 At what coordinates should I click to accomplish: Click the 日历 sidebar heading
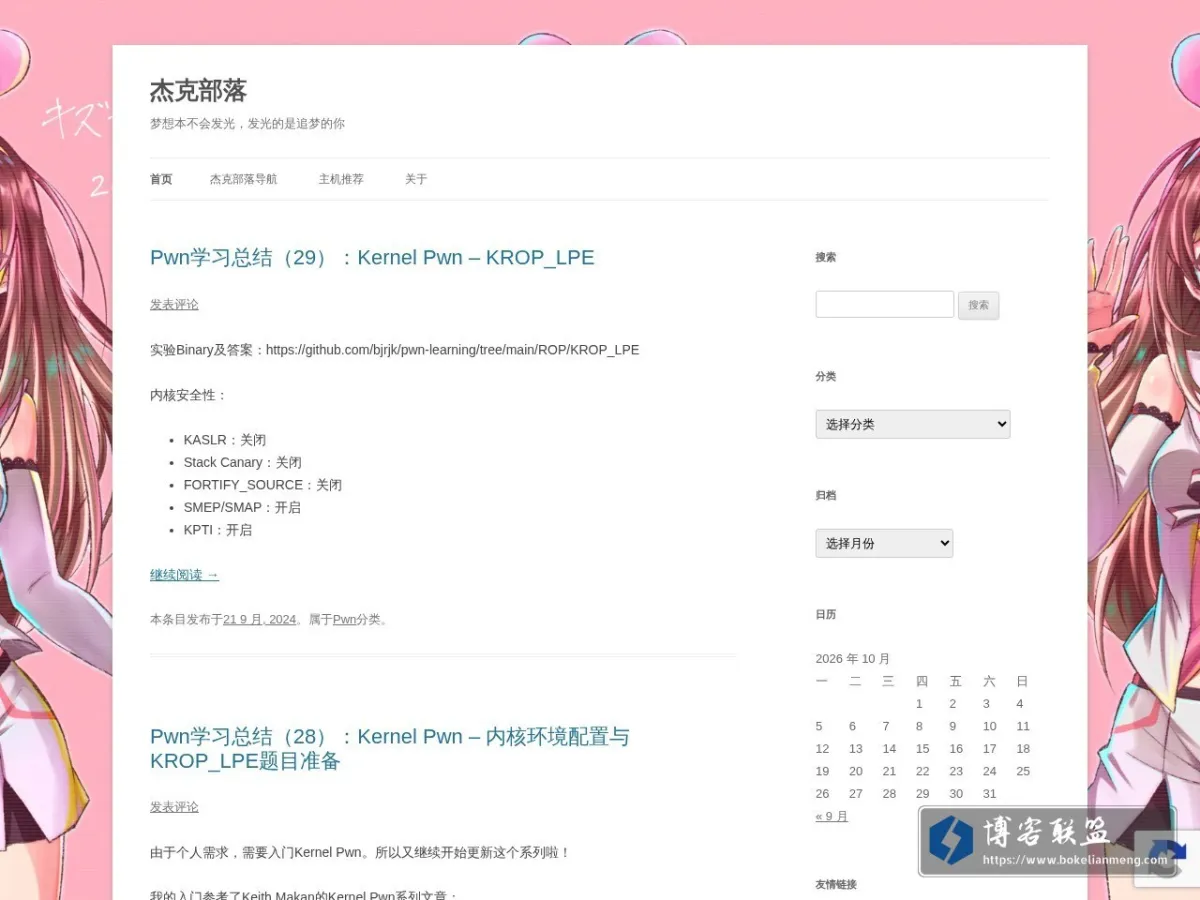(x=826, y=614)
